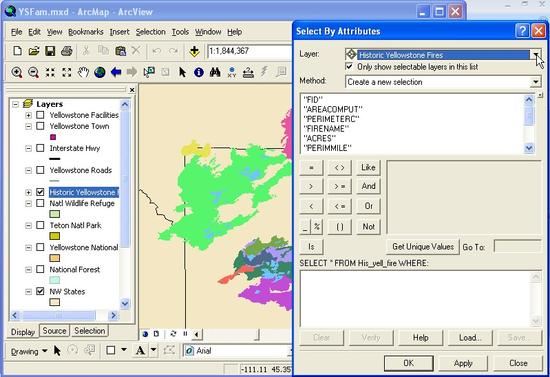The height and width of the screenshot is (377, 550).
Task: Click the Fixed Zoom In arrows icon
Action: click(50, 72)
